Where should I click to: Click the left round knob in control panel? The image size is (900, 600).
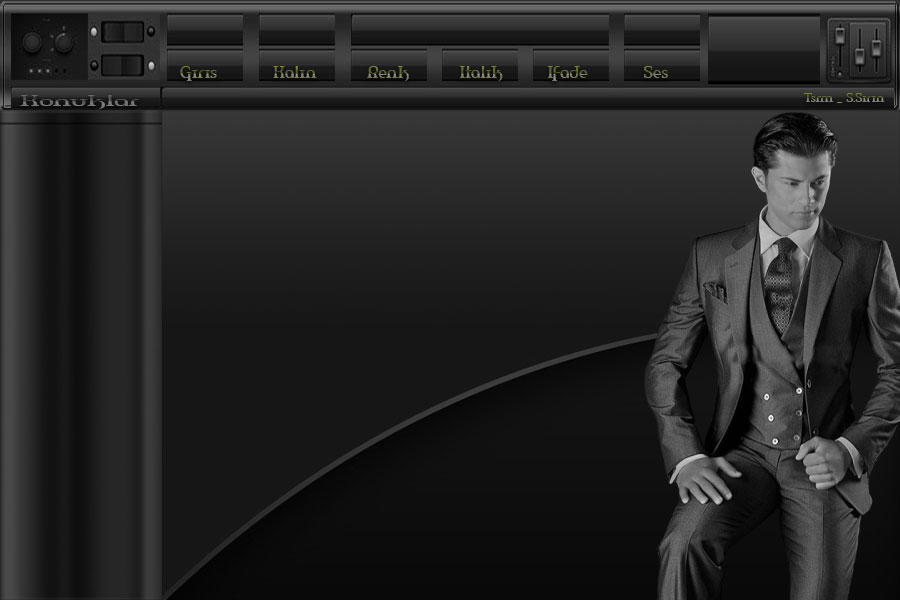click(32, 42)
